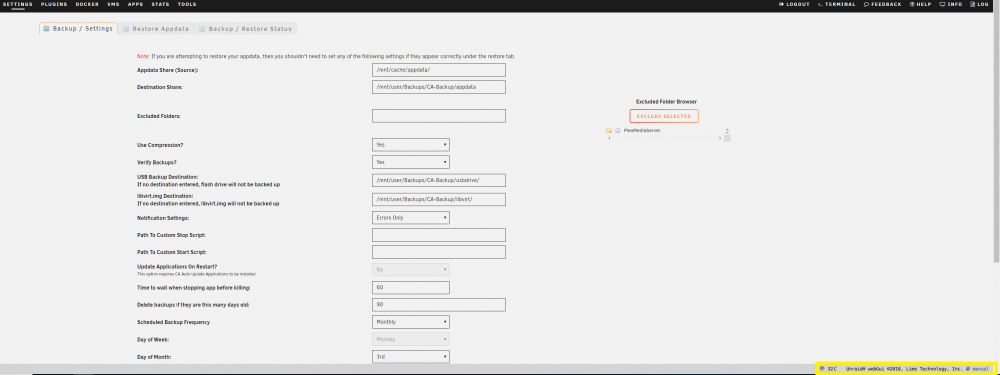Click the Exclude Selected button
The width and height of the screenshot is (1000, 375).
point(664,116)
